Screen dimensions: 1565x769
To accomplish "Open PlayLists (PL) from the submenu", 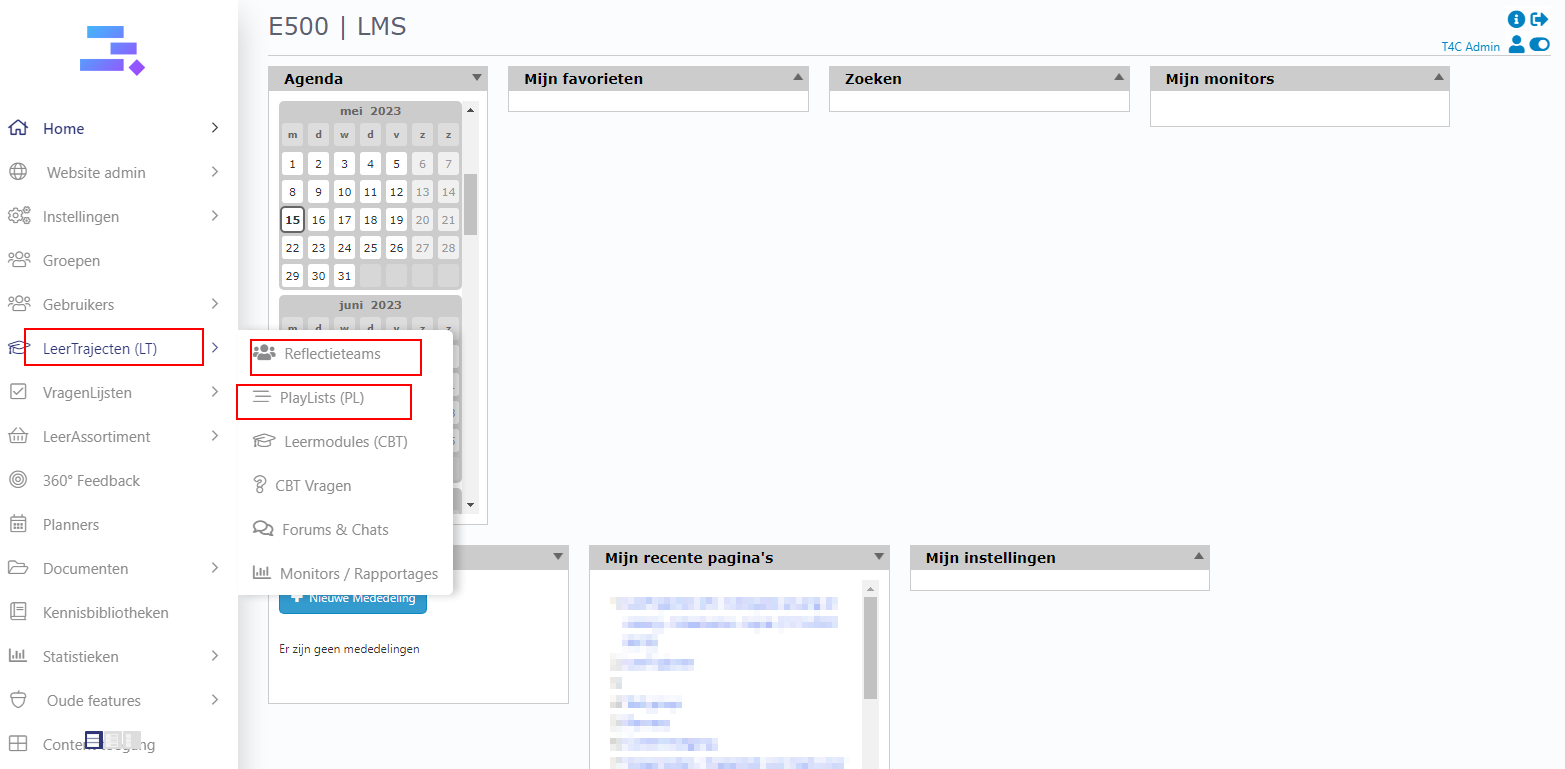I will pyautogui.click(x=322, y=398).
